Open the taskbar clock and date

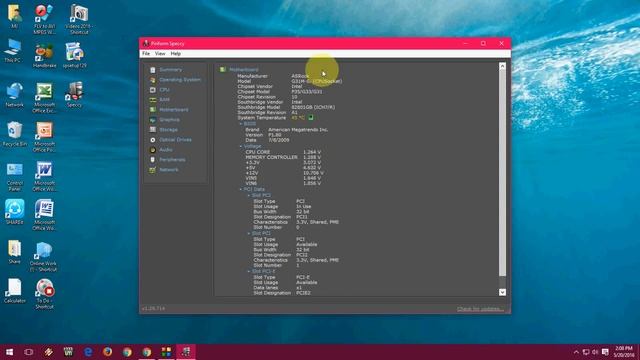(x=623, y=352)
